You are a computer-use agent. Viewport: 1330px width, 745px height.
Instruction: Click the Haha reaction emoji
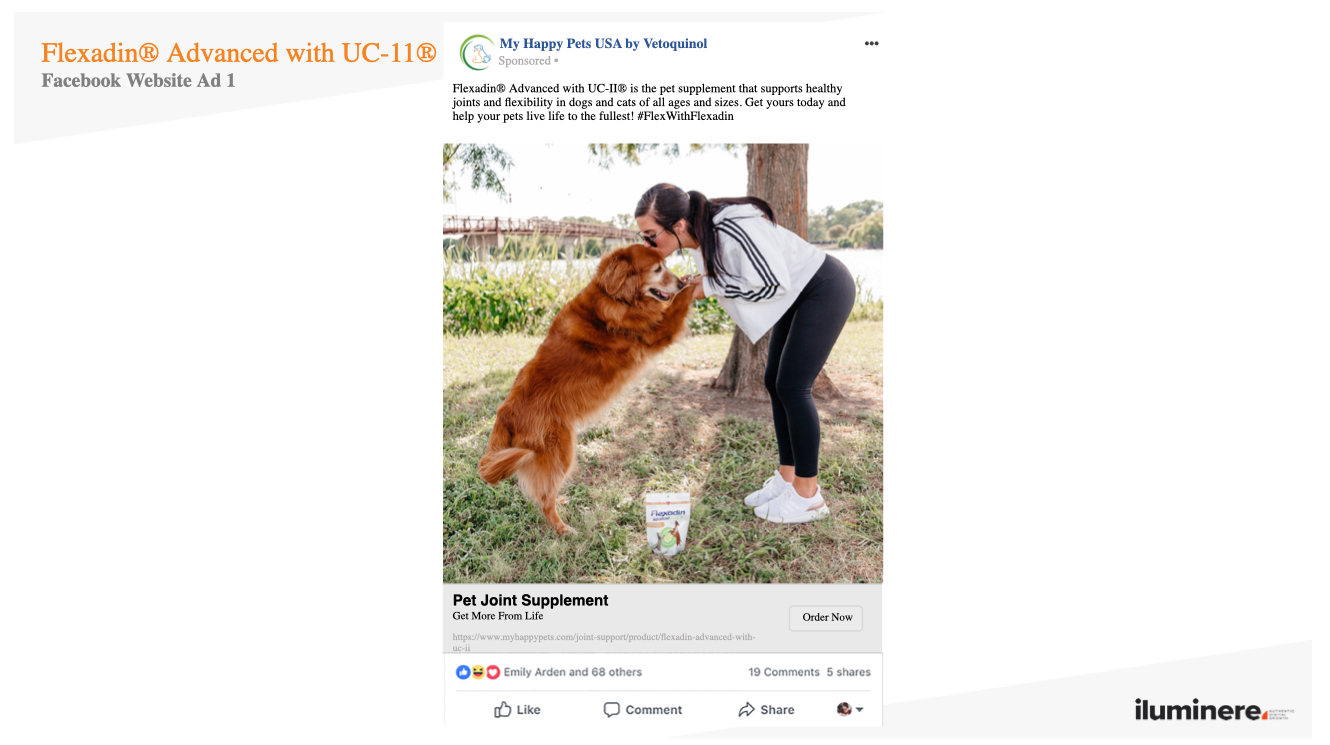point(478,672)
